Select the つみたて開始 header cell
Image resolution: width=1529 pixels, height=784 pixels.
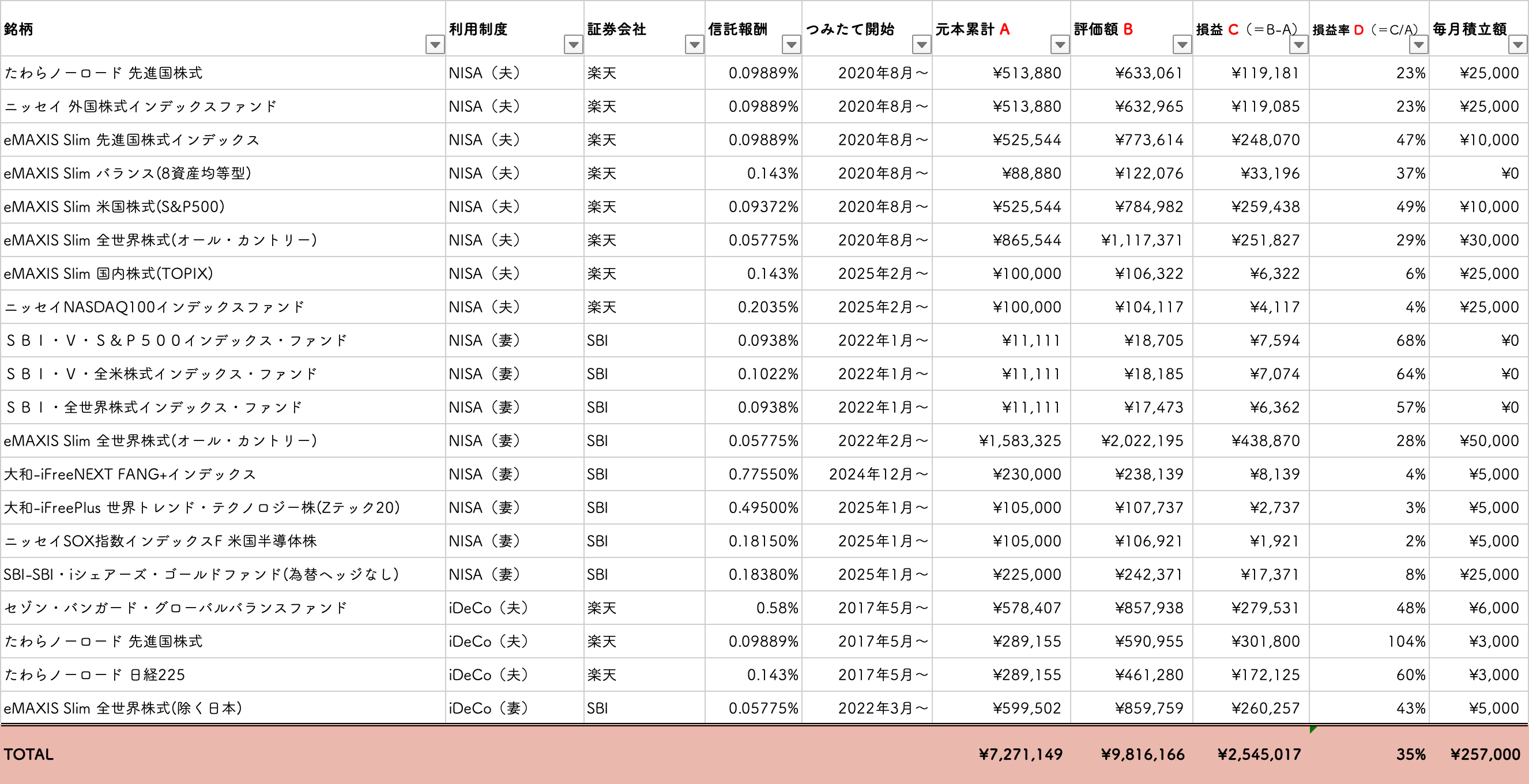pos(867,28)
